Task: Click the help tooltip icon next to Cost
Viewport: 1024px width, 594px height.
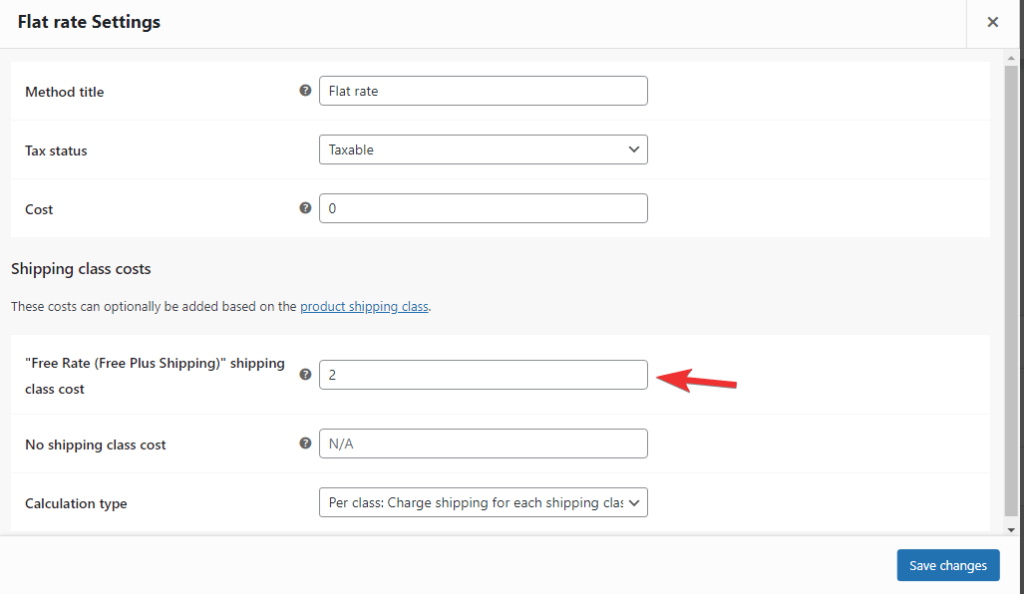Action: point(305,208)
